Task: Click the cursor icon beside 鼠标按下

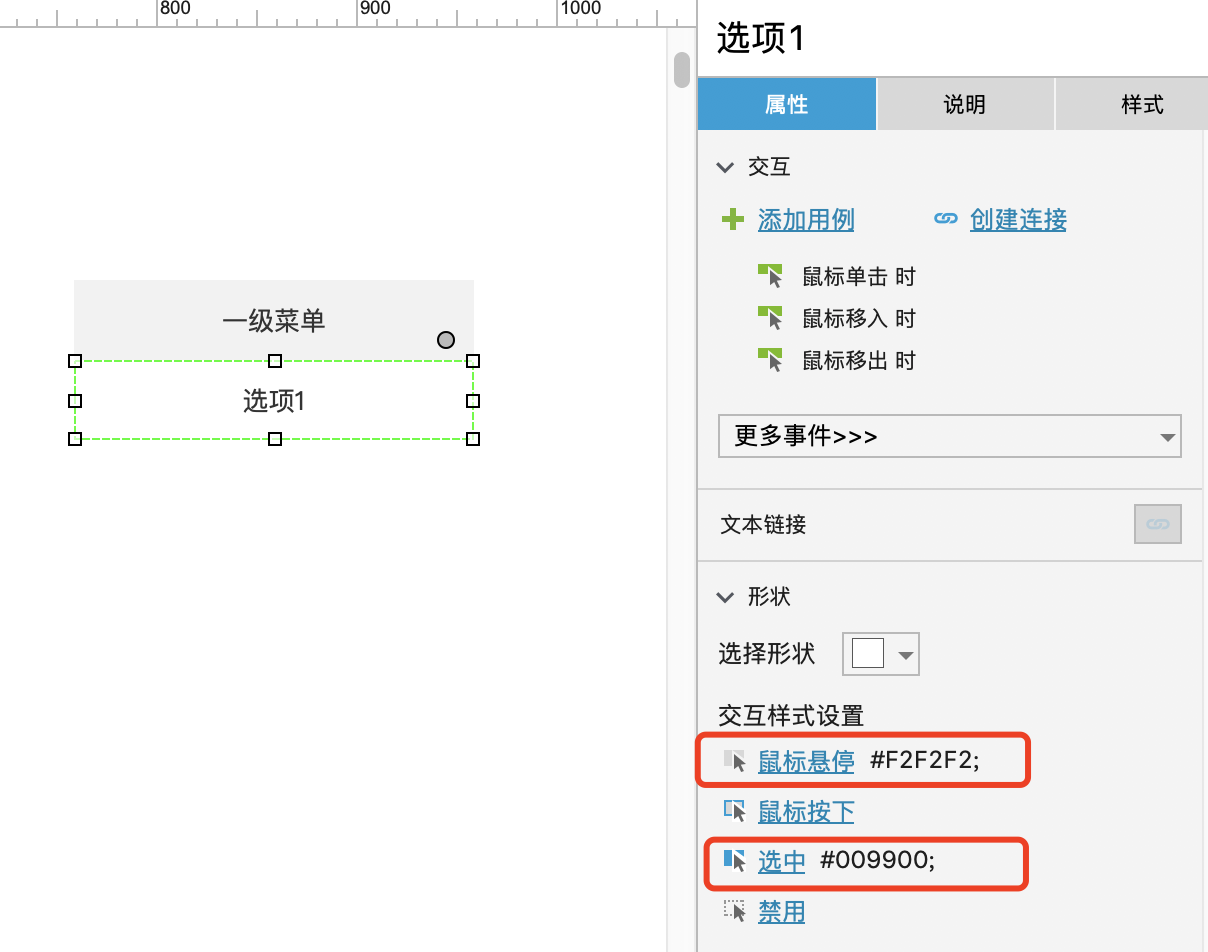Action: (735, 811)
